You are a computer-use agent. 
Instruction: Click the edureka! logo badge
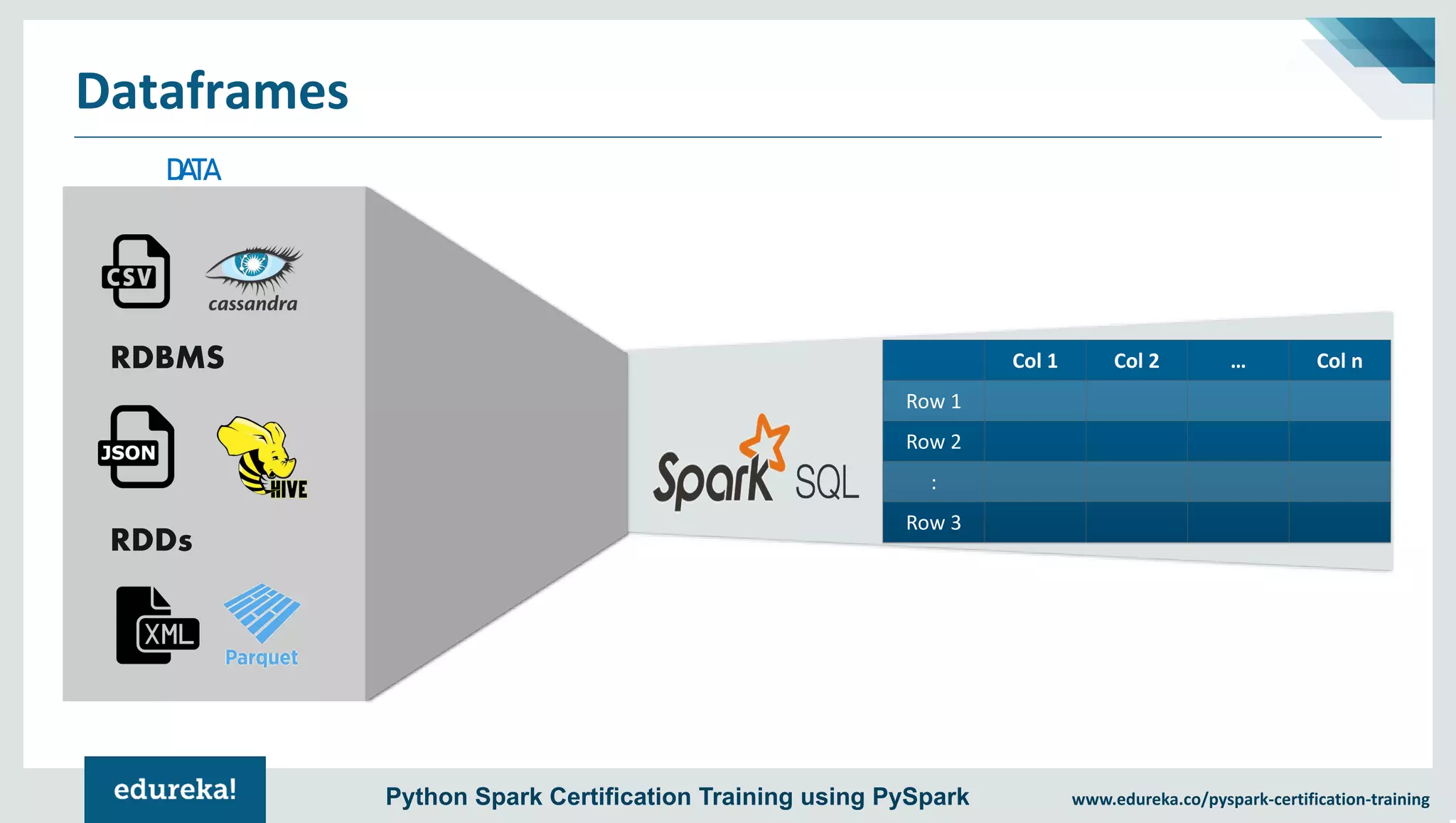(x=175, y=790)
